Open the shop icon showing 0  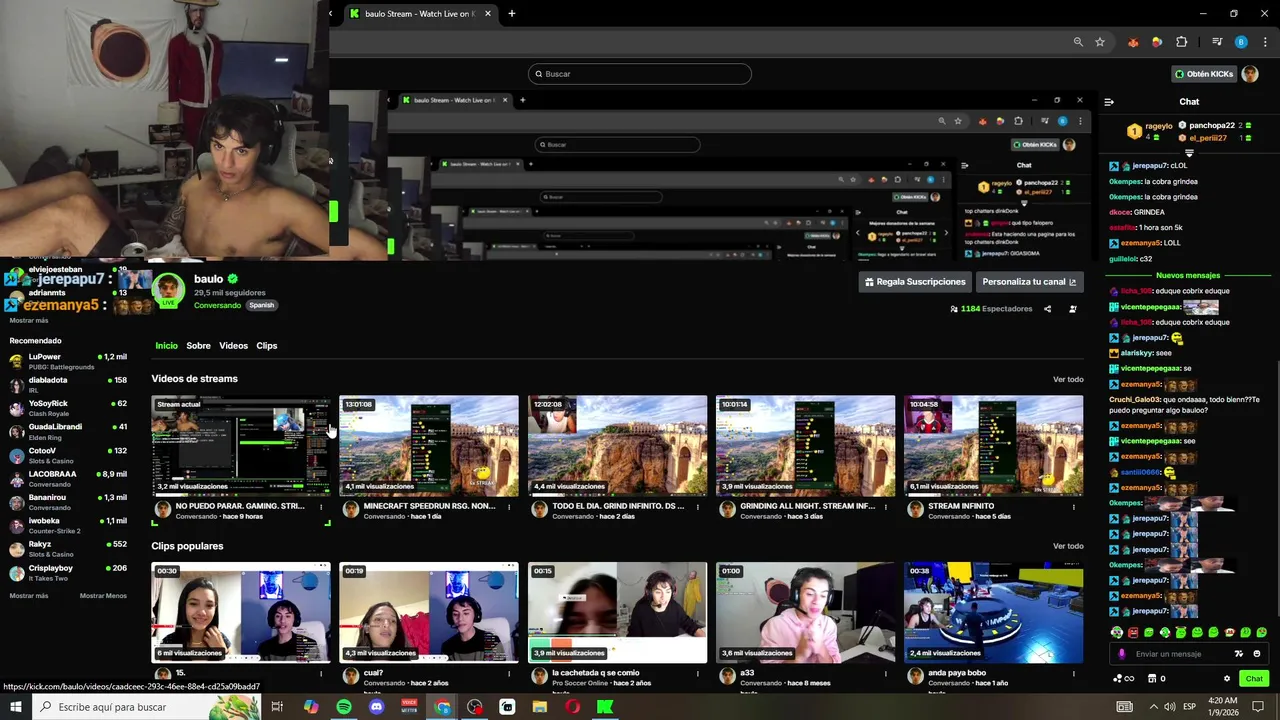pyautogui.click(x=1157, y=678)
